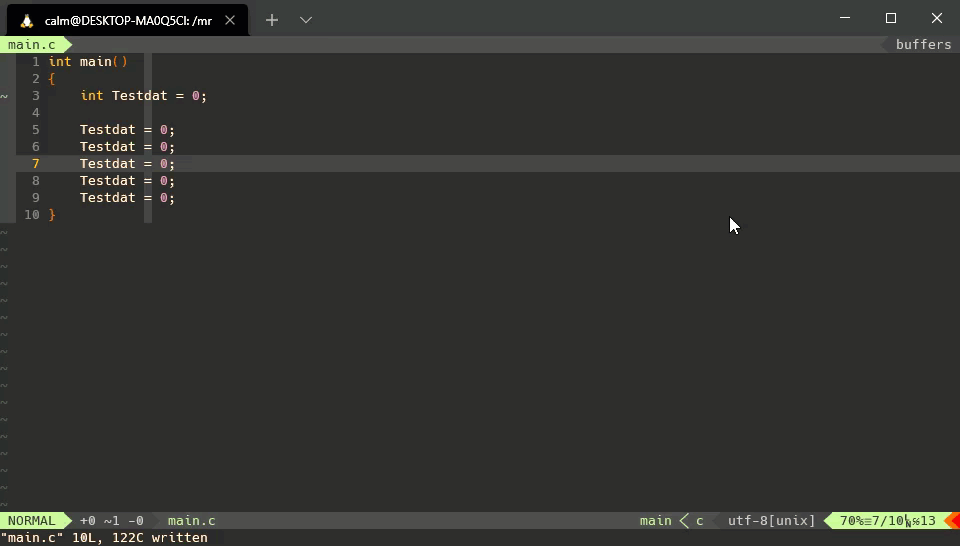Click the 'c' filetype indicator
The image size is (960, 546).
tap(700, 521)
